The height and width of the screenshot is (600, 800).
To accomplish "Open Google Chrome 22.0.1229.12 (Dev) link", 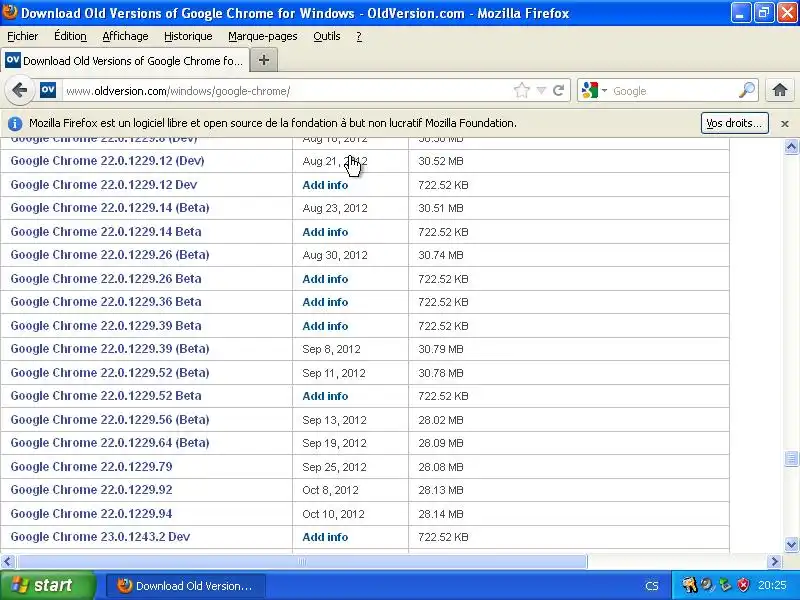I will 107,161.
